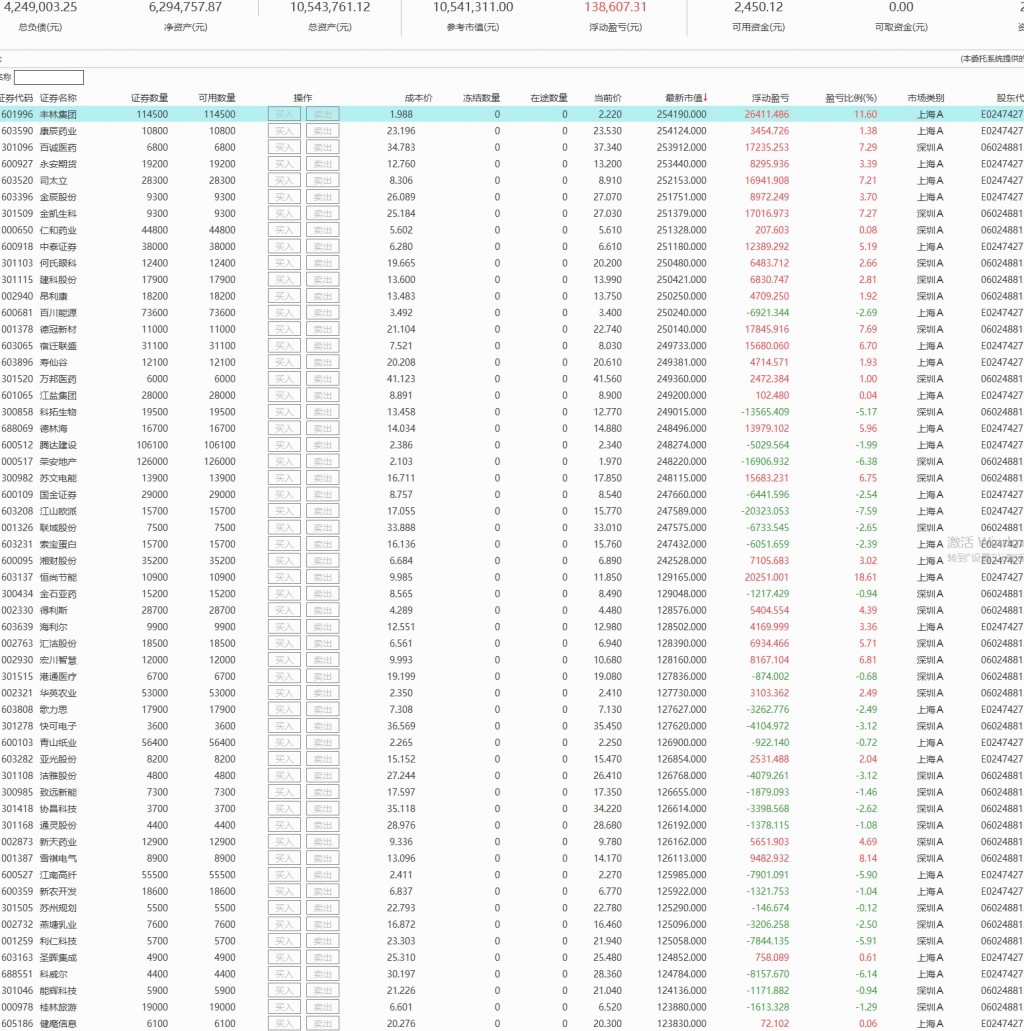Click 卖出 button for stock 600918
Screen dimensions: 1024x1031
(323, 247)
